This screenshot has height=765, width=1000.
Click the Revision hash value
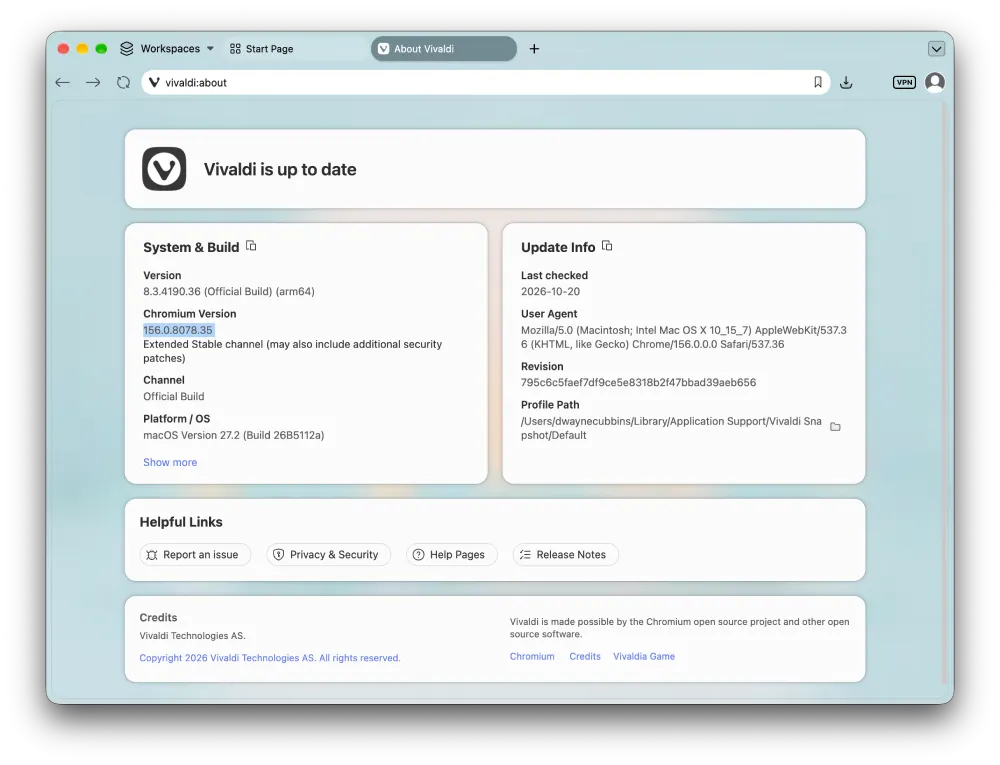coord(638,382)
